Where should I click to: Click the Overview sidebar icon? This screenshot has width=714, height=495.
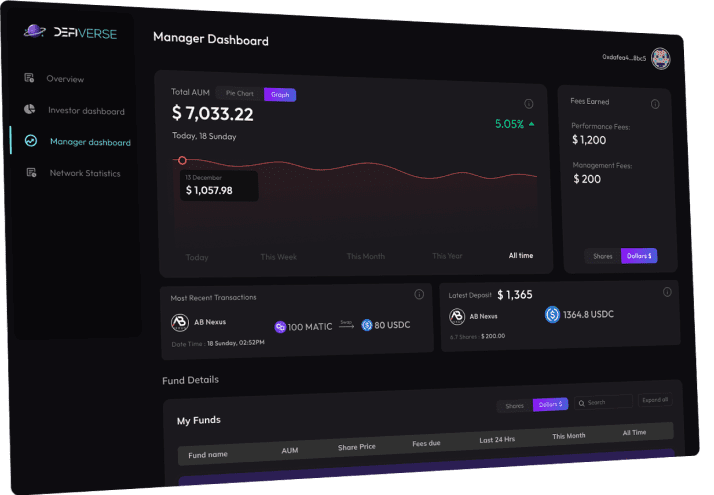click(x=30, y=78)
